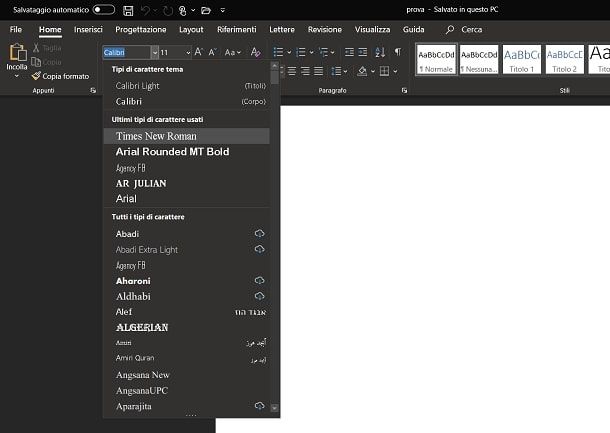Switch to the Revisione tab
Viewport: 610px width, 433px height.
click(x=325, y=30)
